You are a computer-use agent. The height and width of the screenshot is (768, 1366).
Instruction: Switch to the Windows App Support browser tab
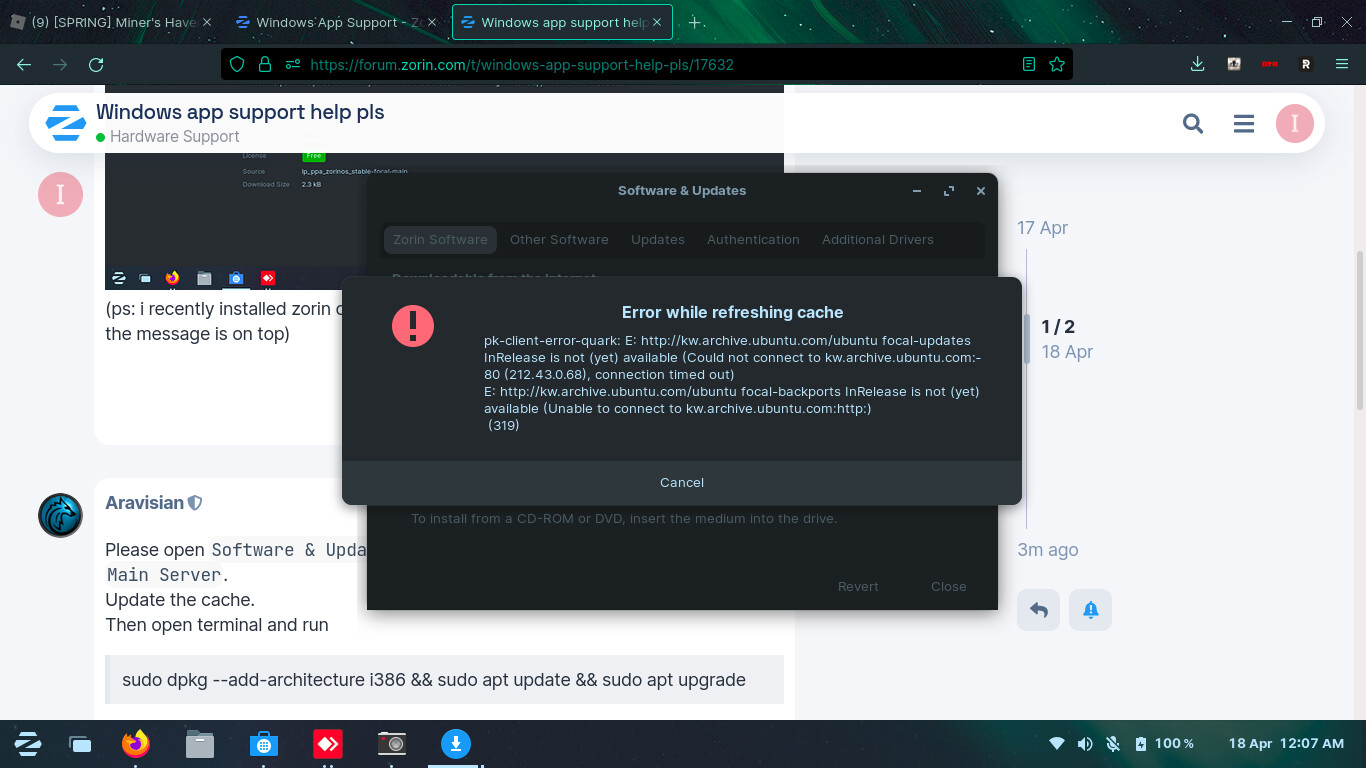pyautogui.click(x=336, y=22)
